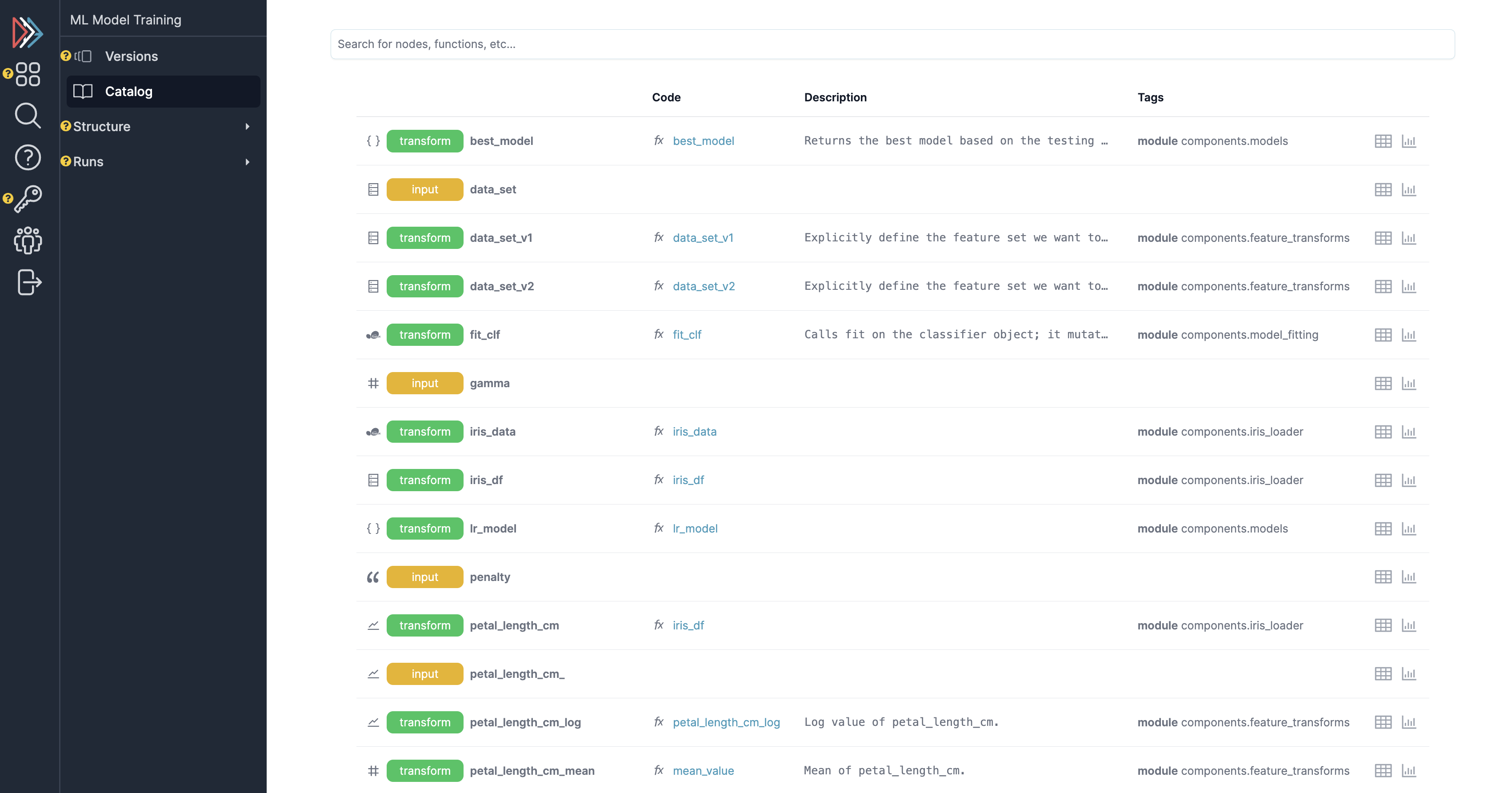
Task: Open the help question-mark circle icon
Action: [x=28, y=157]
